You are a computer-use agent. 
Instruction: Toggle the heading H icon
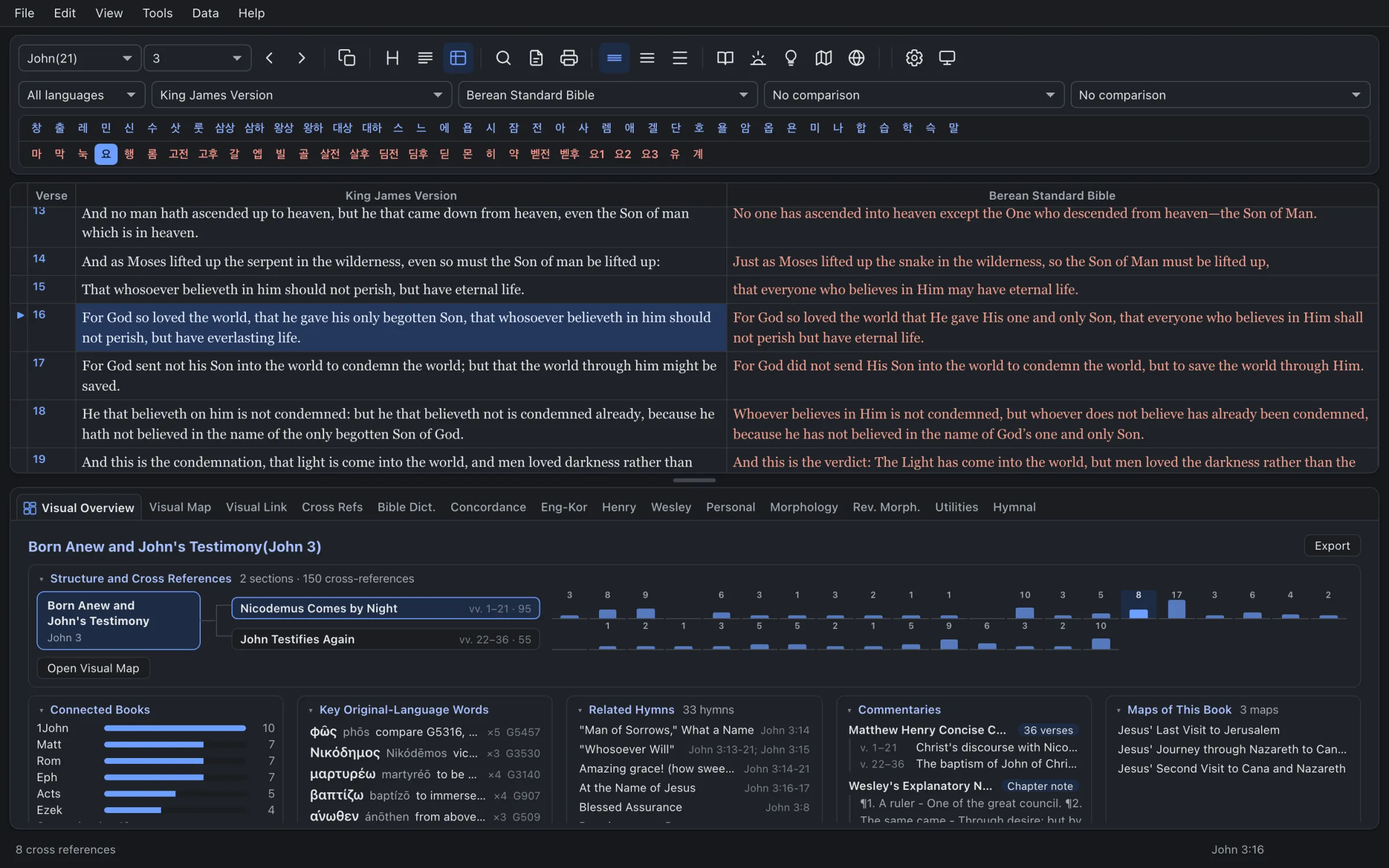392,58
